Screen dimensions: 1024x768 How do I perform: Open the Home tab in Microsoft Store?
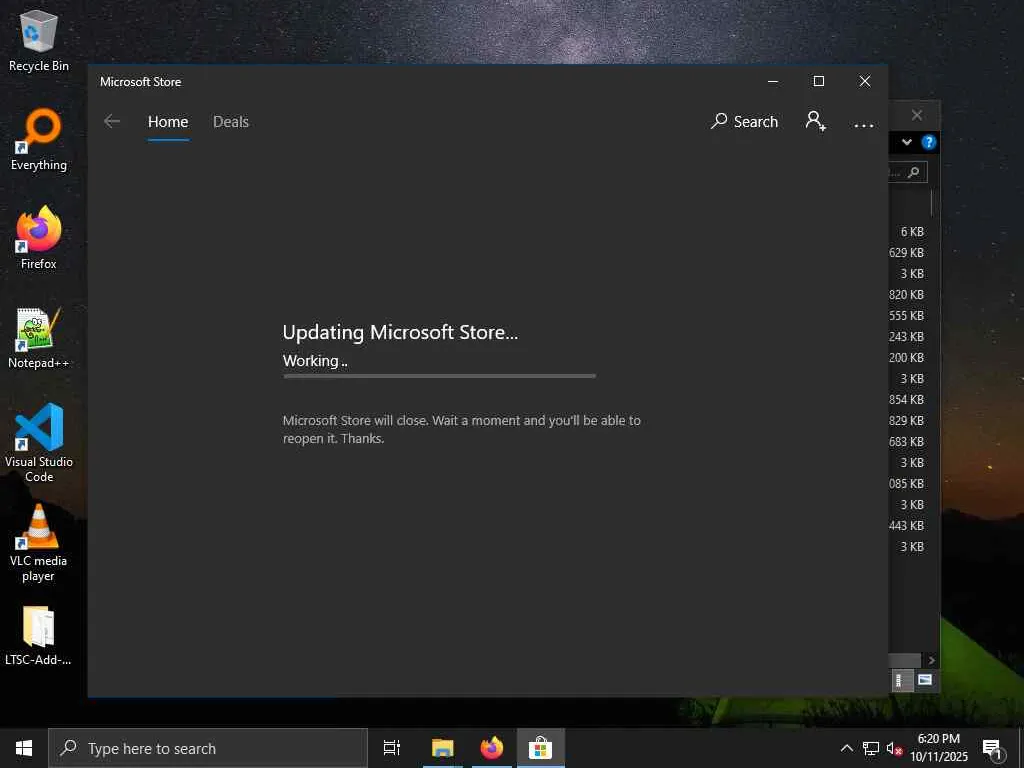[168, 122]
